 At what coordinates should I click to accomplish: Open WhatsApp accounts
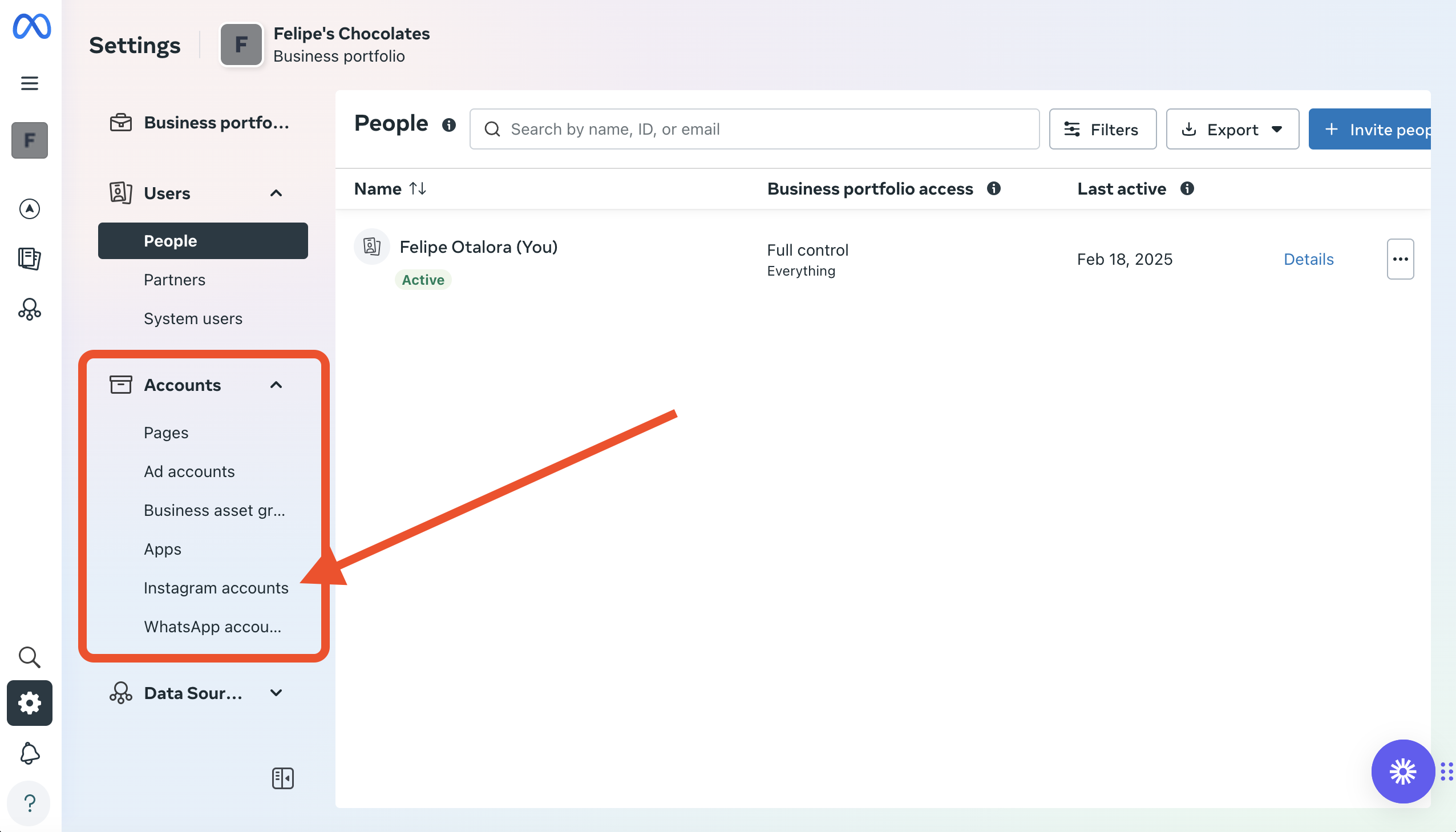(x=212, y=627)
